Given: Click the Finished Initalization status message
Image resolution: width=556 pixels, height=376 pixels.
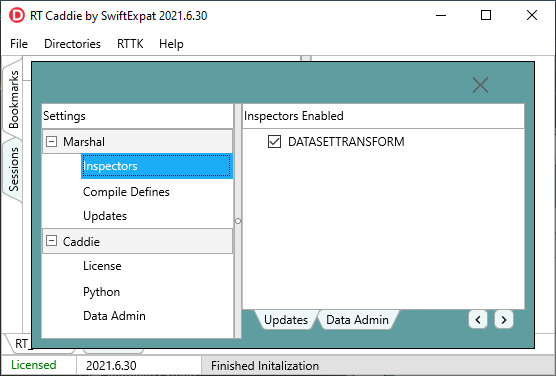Looking at the screenshot, I should (x=265, y=366).
